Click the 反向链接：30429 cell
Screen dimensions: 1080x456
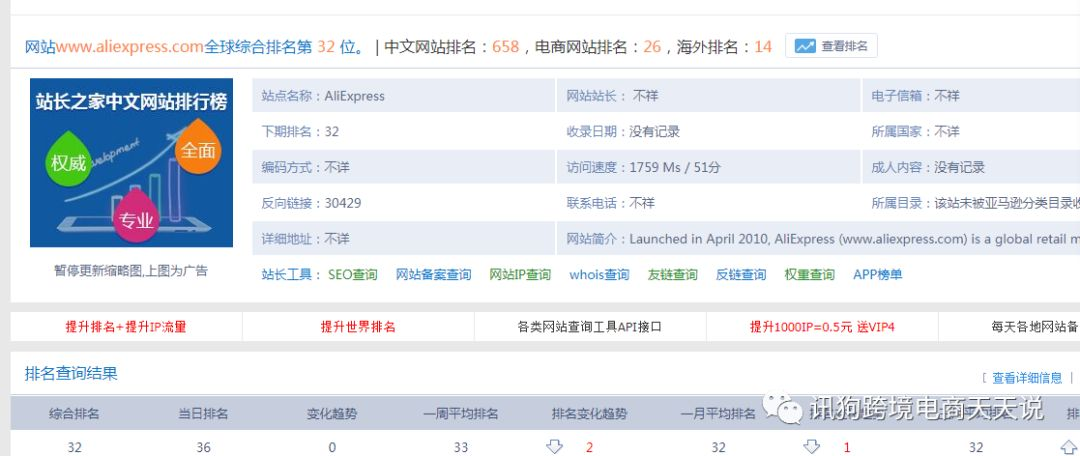[404, 203]
